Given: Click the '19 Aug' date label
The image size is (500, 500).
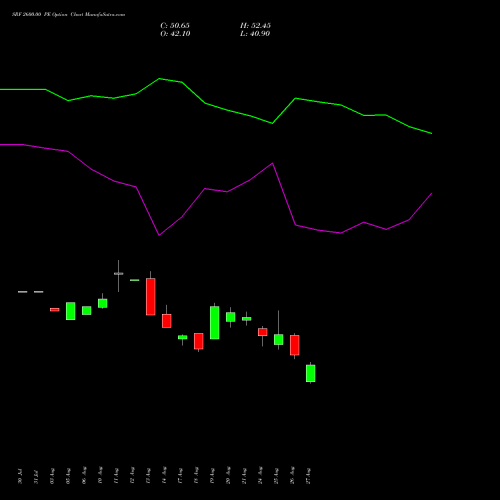Looking at the screenshot, I should [212, 476].
